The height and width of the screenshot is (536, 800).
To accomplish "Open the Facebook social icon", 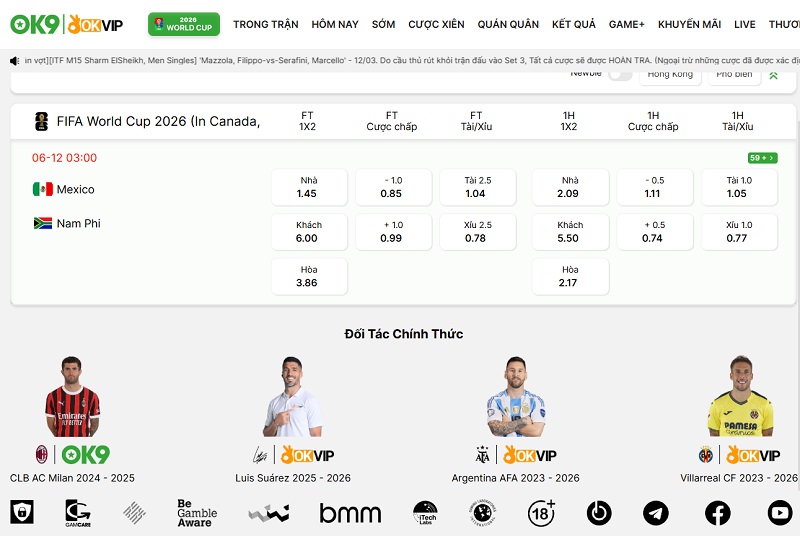I will click(718, 513).
